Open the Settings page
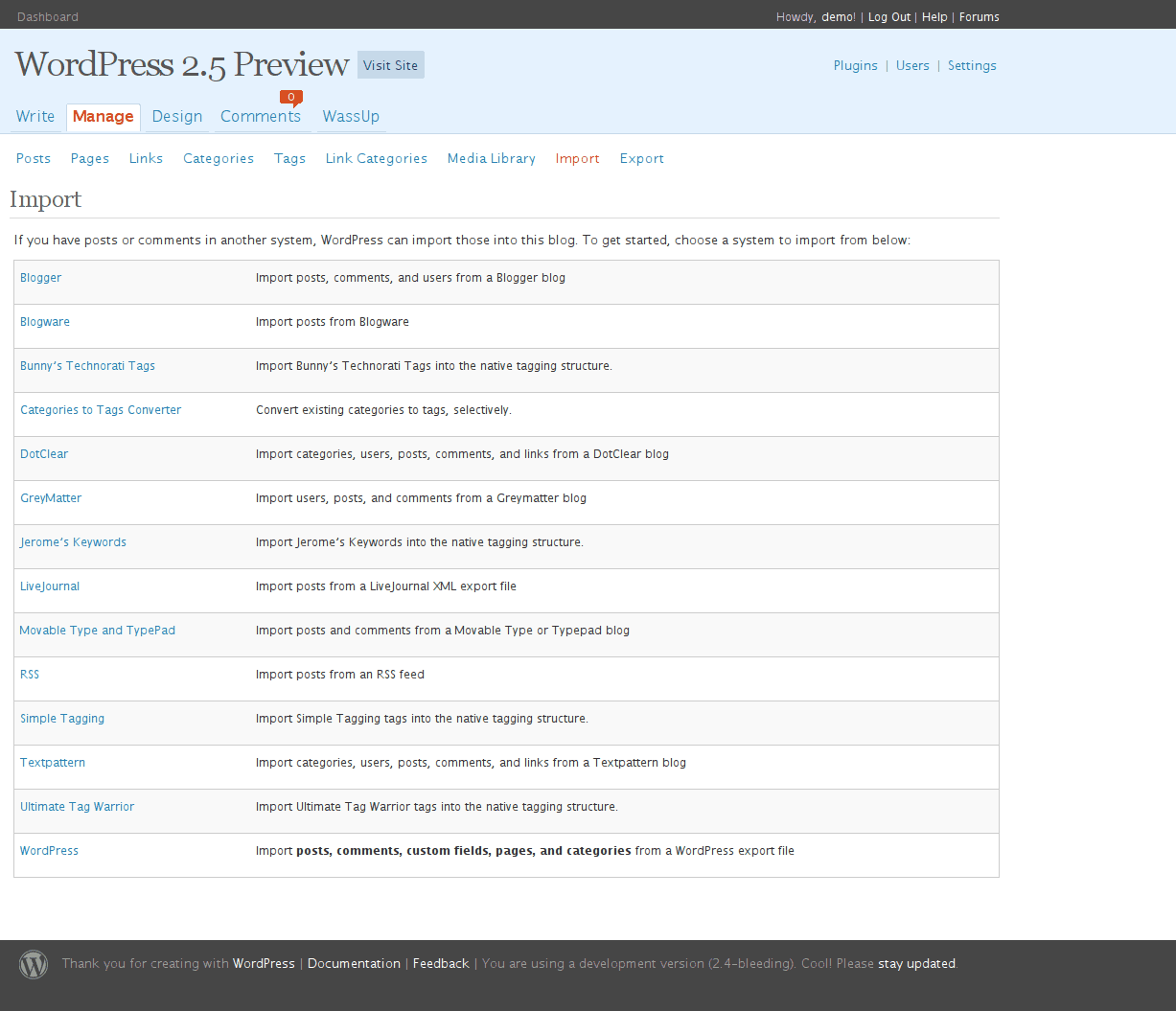The image size is (1176, 1011). 972,65
